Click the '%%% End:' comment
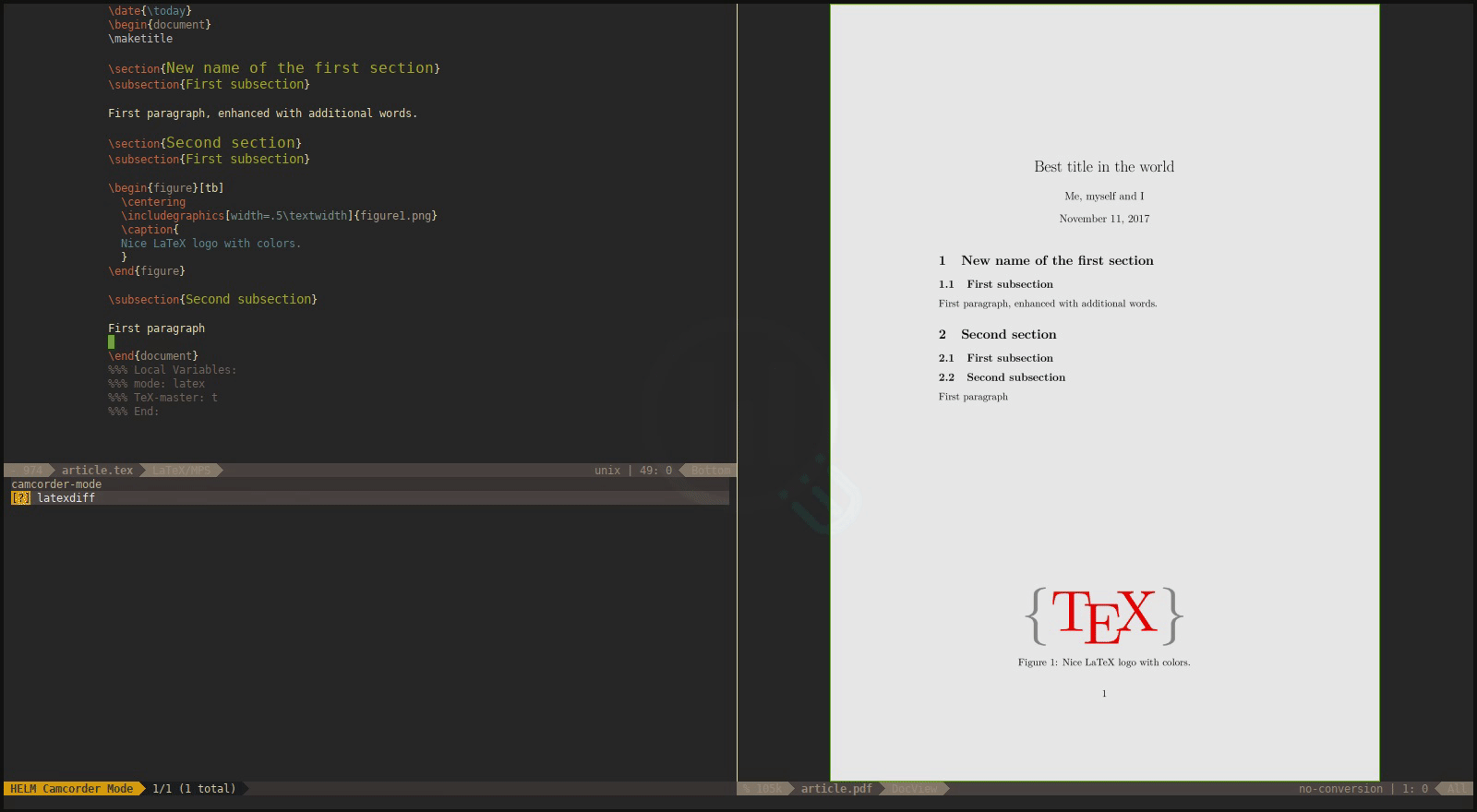1477x812 pixels. click(x=134, y=412)
